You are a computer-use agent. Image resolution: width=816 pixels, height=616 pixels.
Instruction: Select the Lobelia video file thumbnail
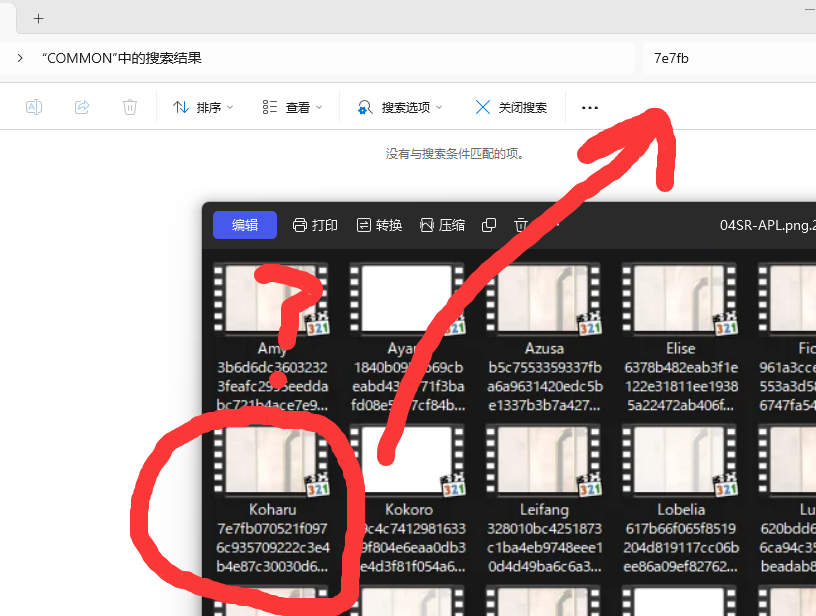click(x=680, y=460)
